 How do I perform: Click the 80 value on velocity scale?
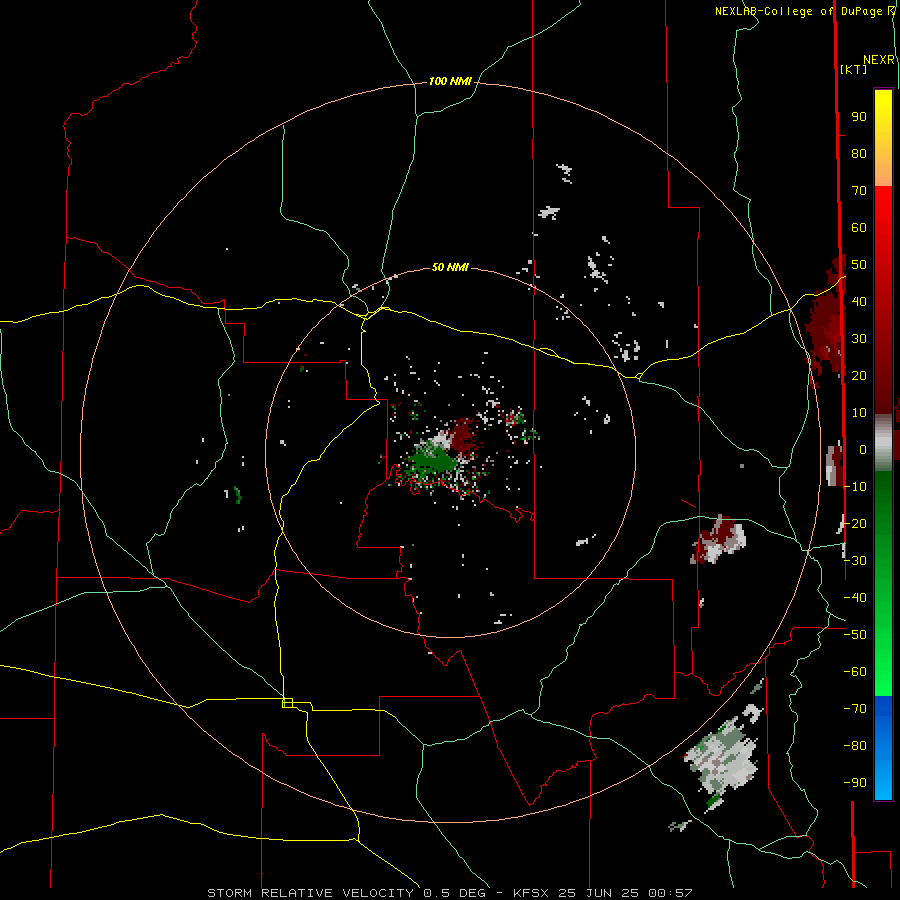tap(859, 153)
